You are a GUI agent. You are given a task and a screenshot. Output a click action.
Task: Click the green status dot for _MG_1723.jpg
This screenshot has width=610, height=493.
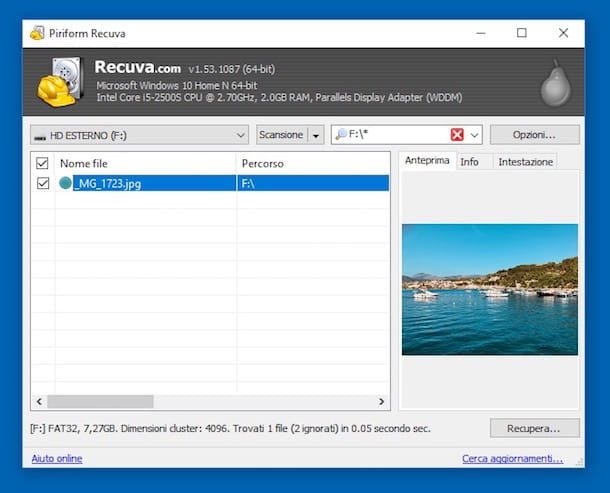[x=65, y=183]
